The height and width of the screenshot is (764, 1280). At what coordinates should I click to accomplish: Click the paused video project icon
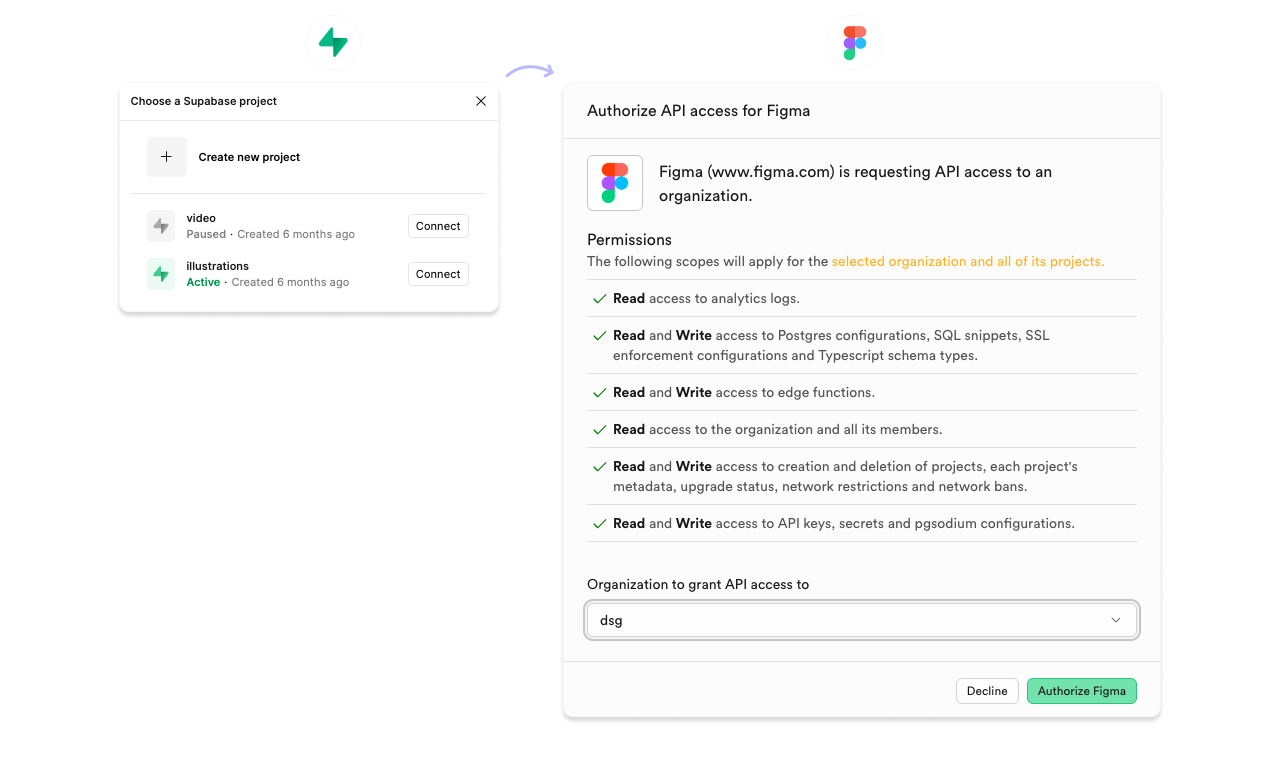click(161, 226)
